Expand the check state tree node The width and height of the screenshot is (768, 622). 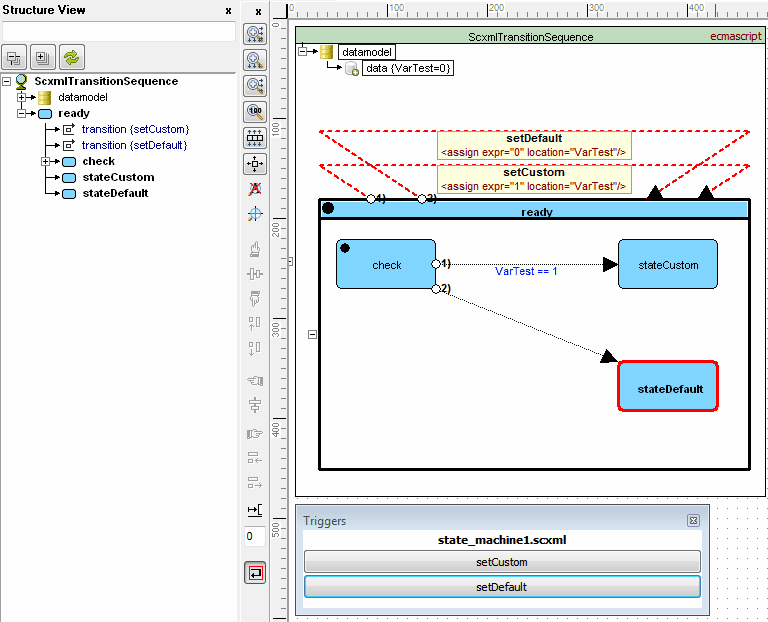(46, 162)
